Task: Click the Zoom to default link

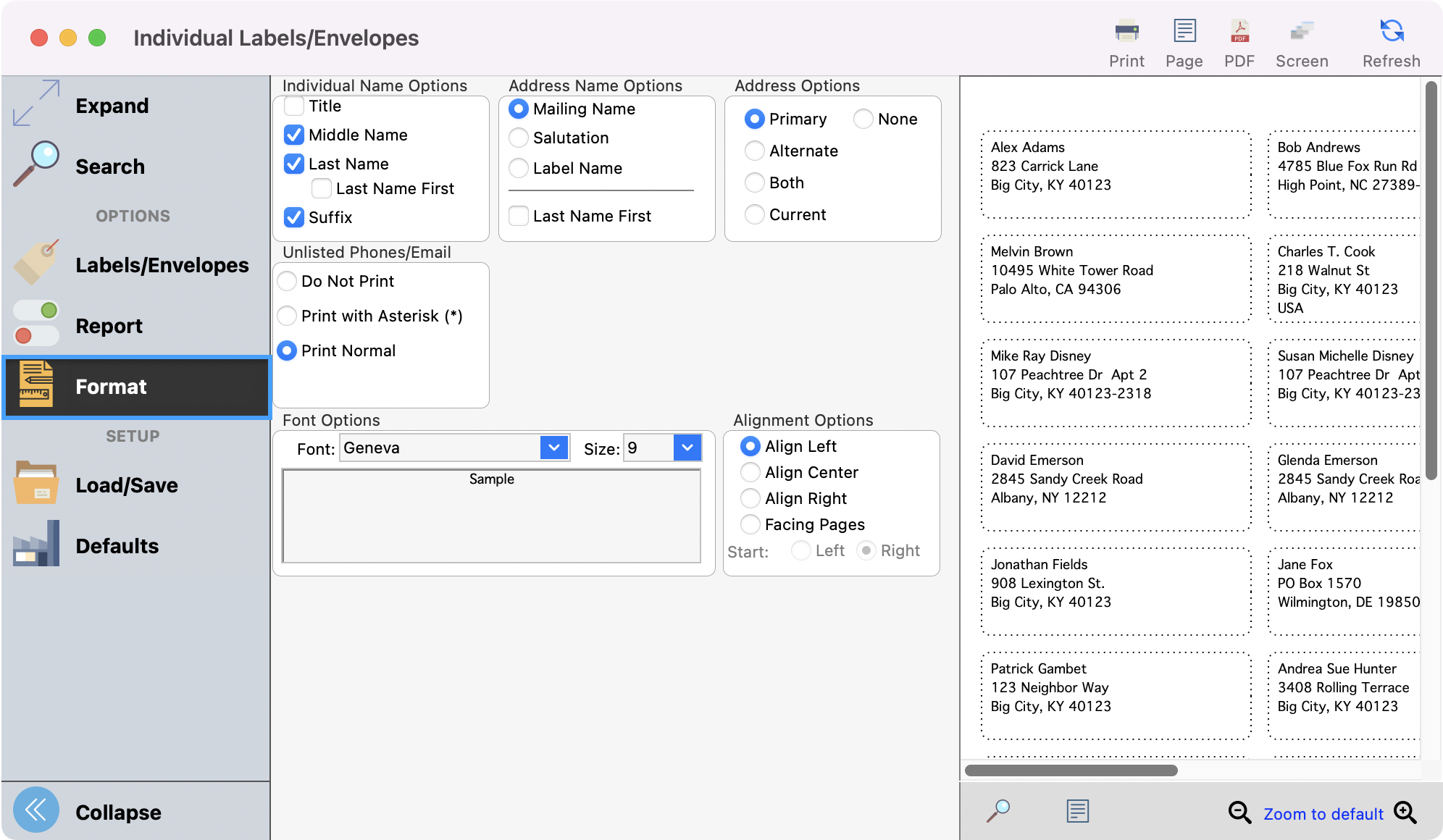Action: (1323, 813)
